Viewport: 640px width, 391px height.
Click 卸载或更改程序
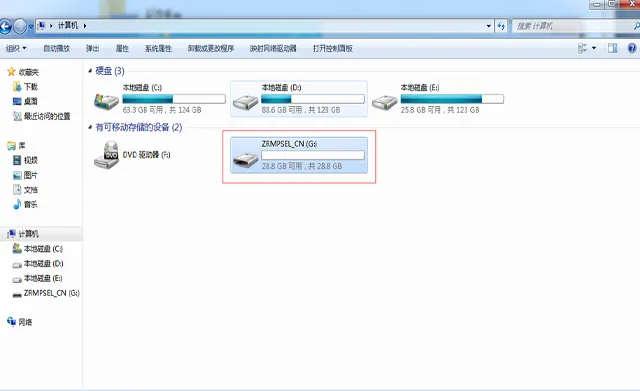(x=211, y=49)
